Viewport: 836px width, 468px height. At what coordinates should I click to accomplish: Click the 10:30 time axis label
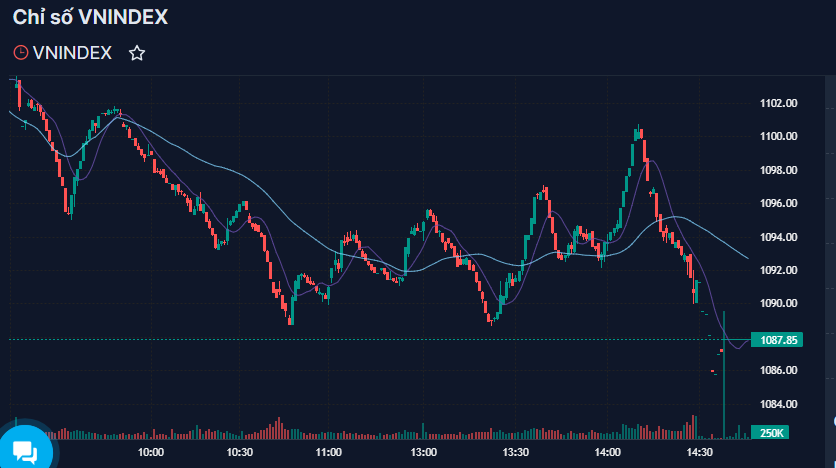239,453
